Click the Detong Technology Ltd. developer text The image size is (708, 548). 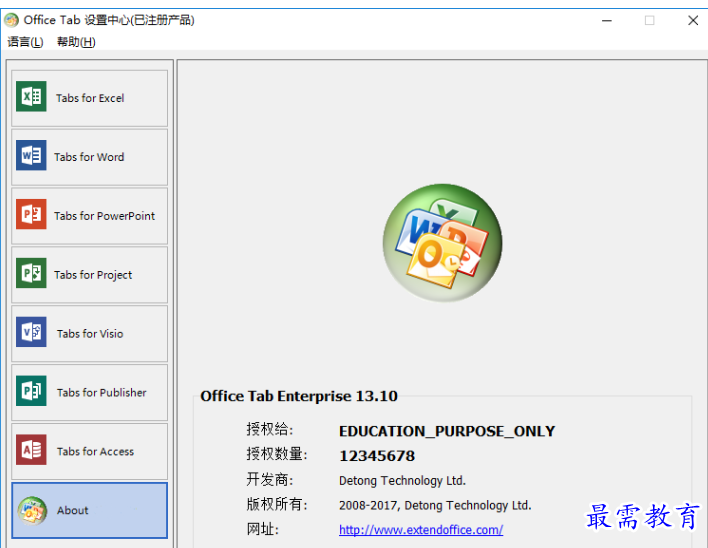pyautogui.click(x=402, y=481)
